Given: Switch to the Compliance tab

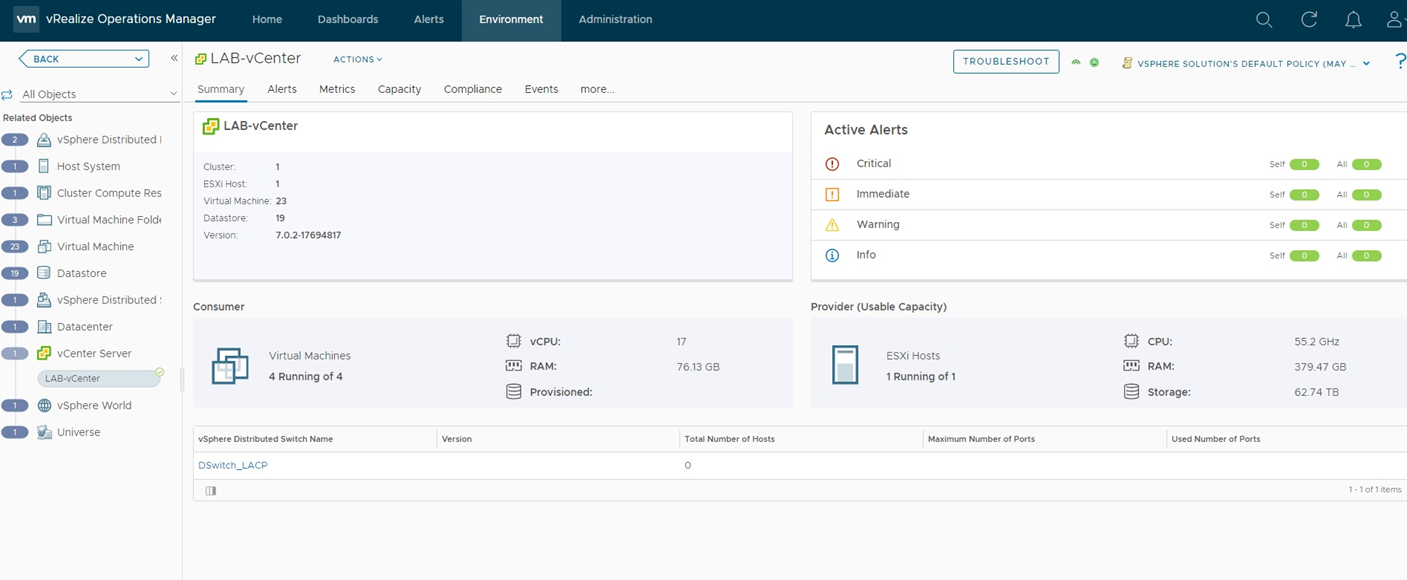Looking at the screenshot, I should pyautogui.click(x=473, y=89).
